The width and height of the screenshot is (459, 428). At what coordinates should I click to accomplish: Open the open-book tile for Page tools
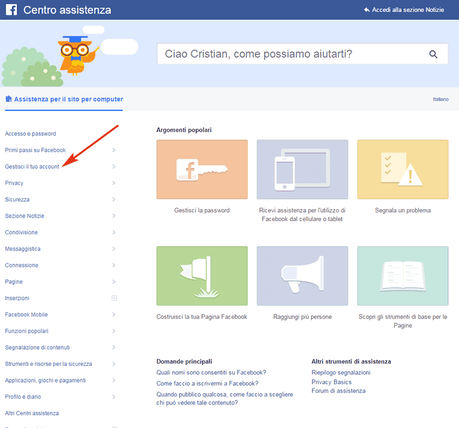click(403, 276)
